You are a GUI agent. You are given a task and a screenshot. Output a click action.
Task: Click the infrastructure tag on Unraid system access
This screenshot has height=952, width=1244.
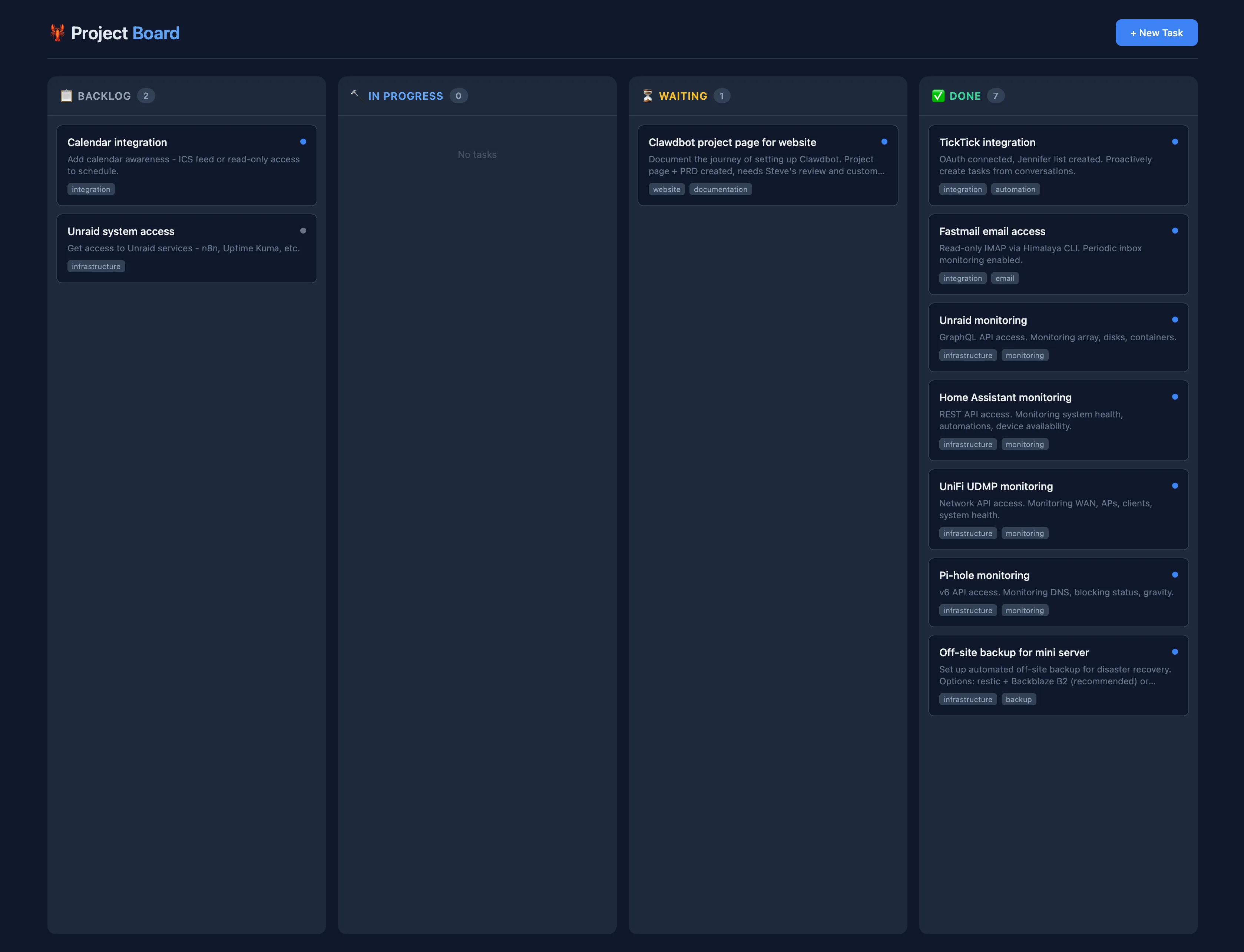click(96, 266)
